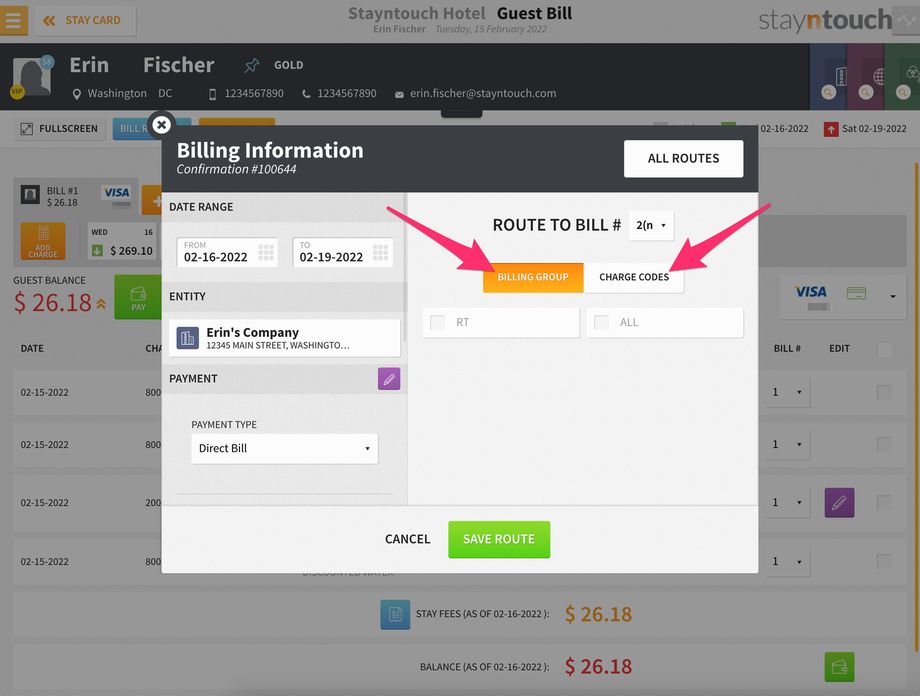Check the RT billing group checkbox
Screen dimensions: 920x696
click(x=438, y=322)
